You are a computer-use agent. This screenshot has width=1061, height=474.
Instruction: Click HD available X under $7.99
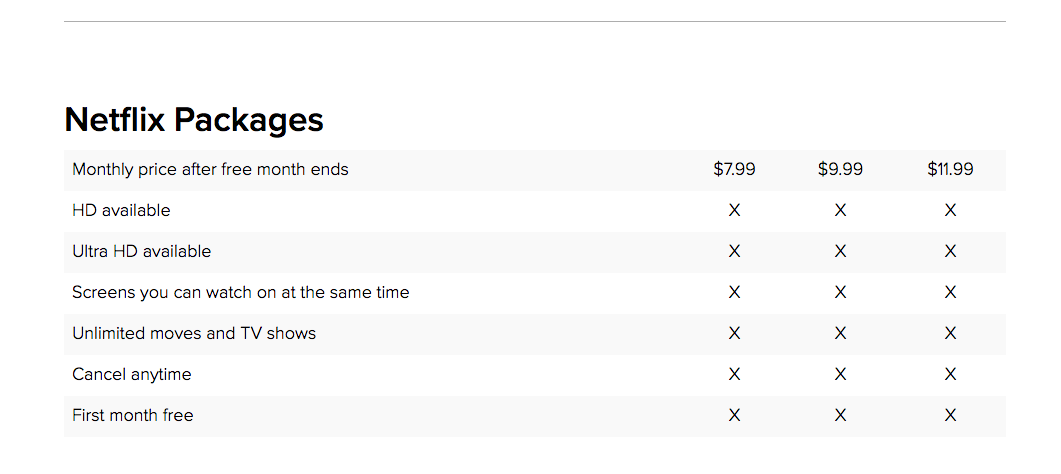[734, 210]
